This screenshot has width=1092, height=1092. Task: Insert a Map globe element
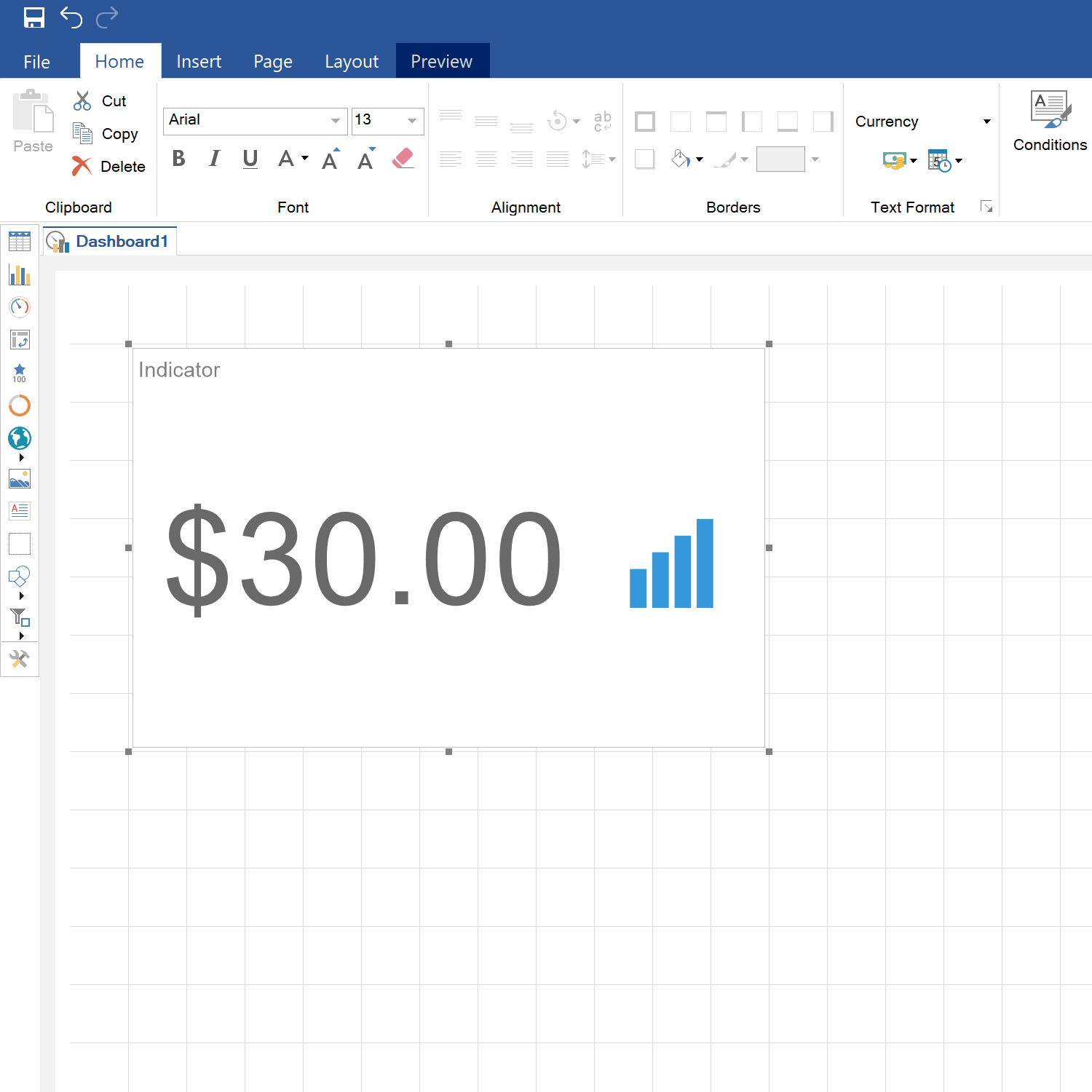[20, 438]
